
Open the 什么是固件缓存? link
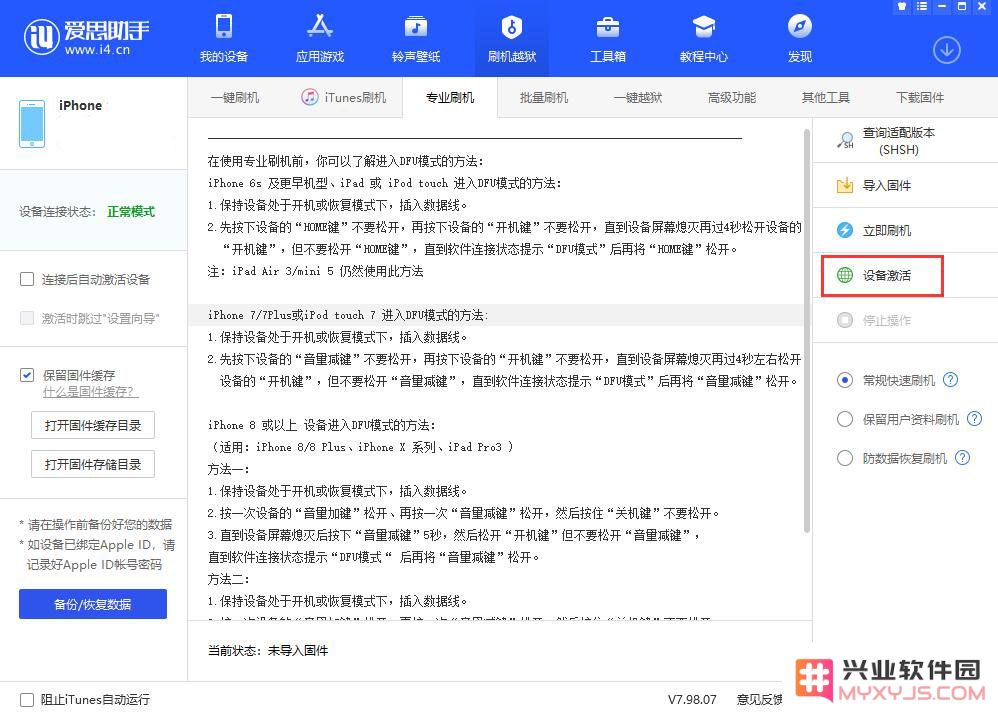tap(90, 392)
